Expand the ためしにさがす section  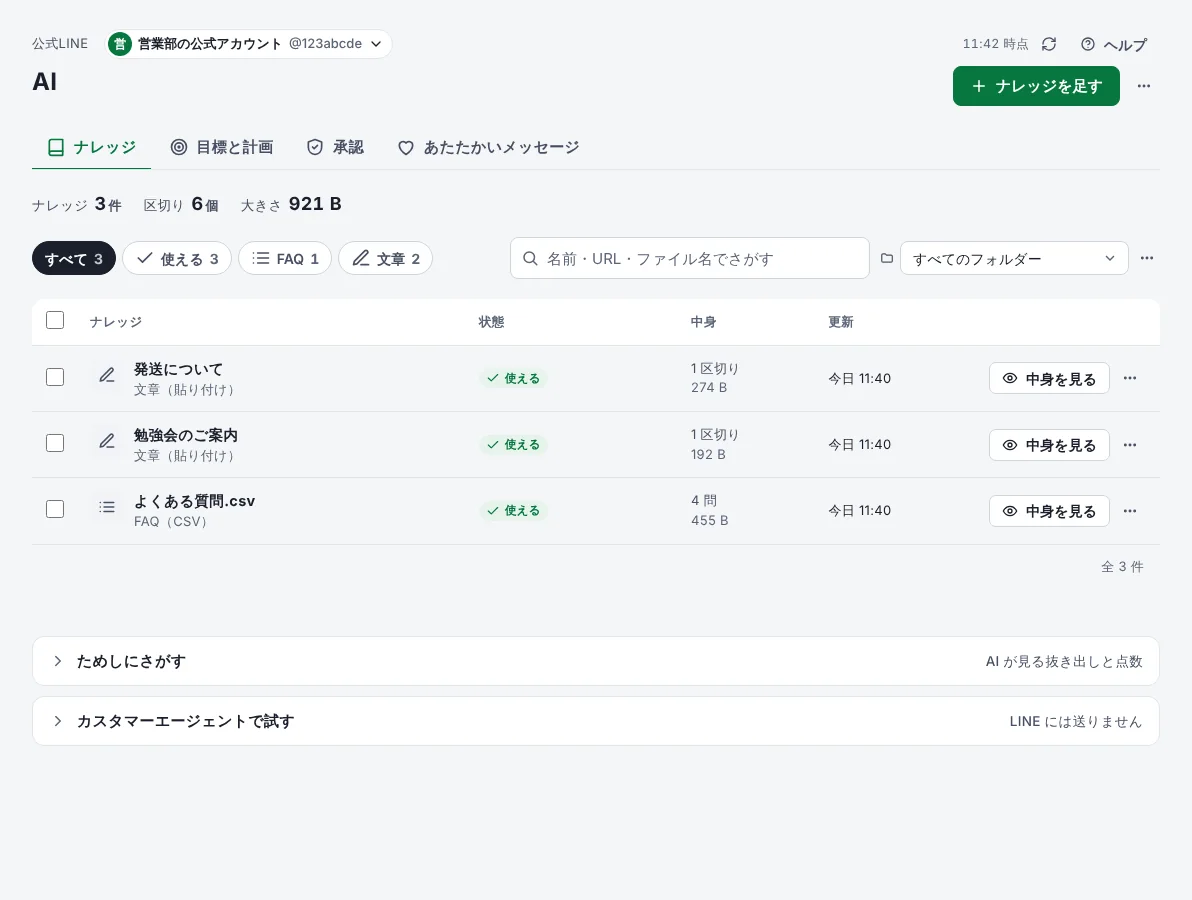(596, 661)
